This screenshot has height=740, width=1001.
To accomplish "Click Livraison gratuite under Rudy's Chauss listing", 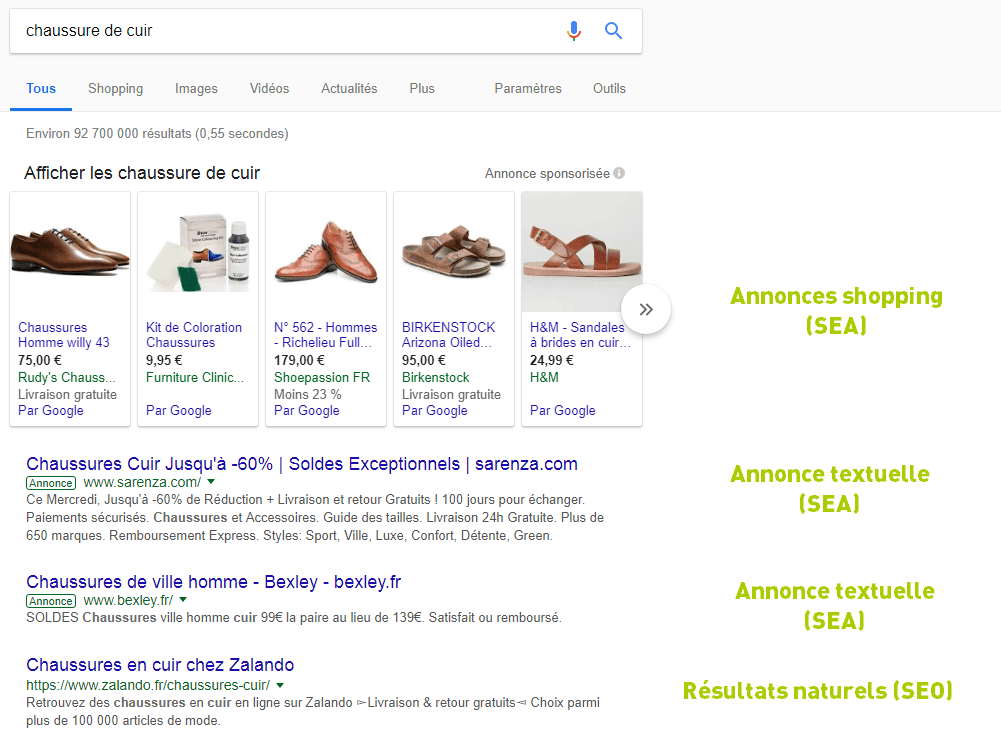I will pos(67,394).
